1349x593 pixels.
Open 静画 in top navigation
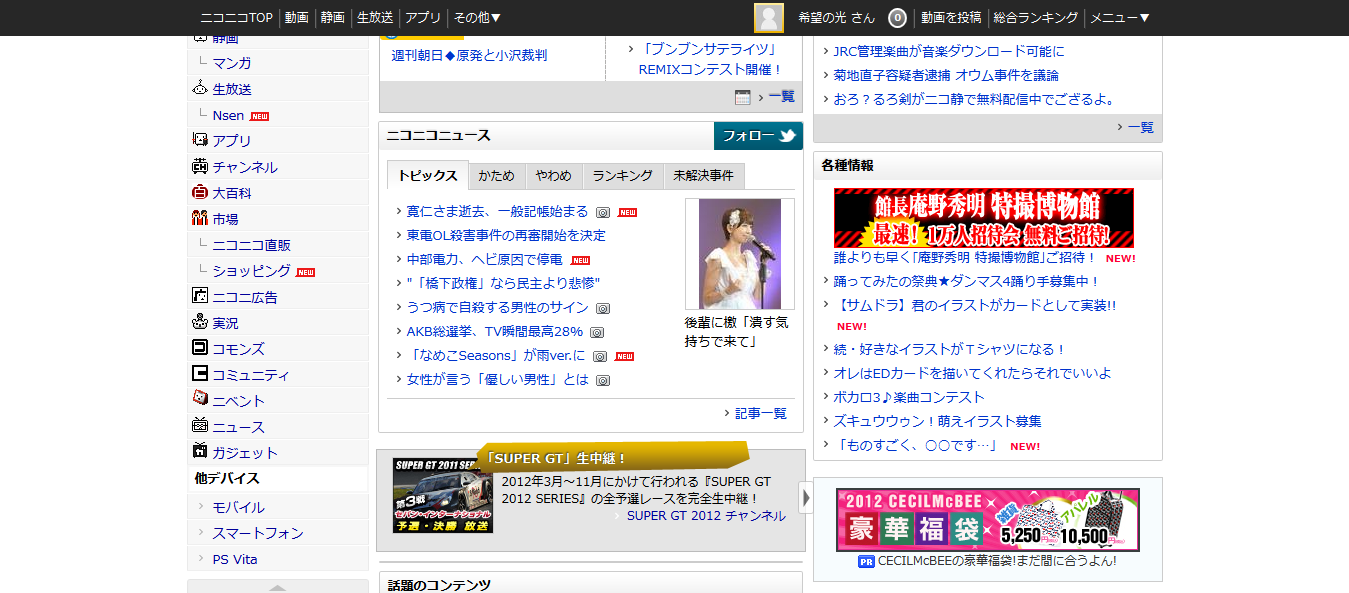[x=333, y=18]
